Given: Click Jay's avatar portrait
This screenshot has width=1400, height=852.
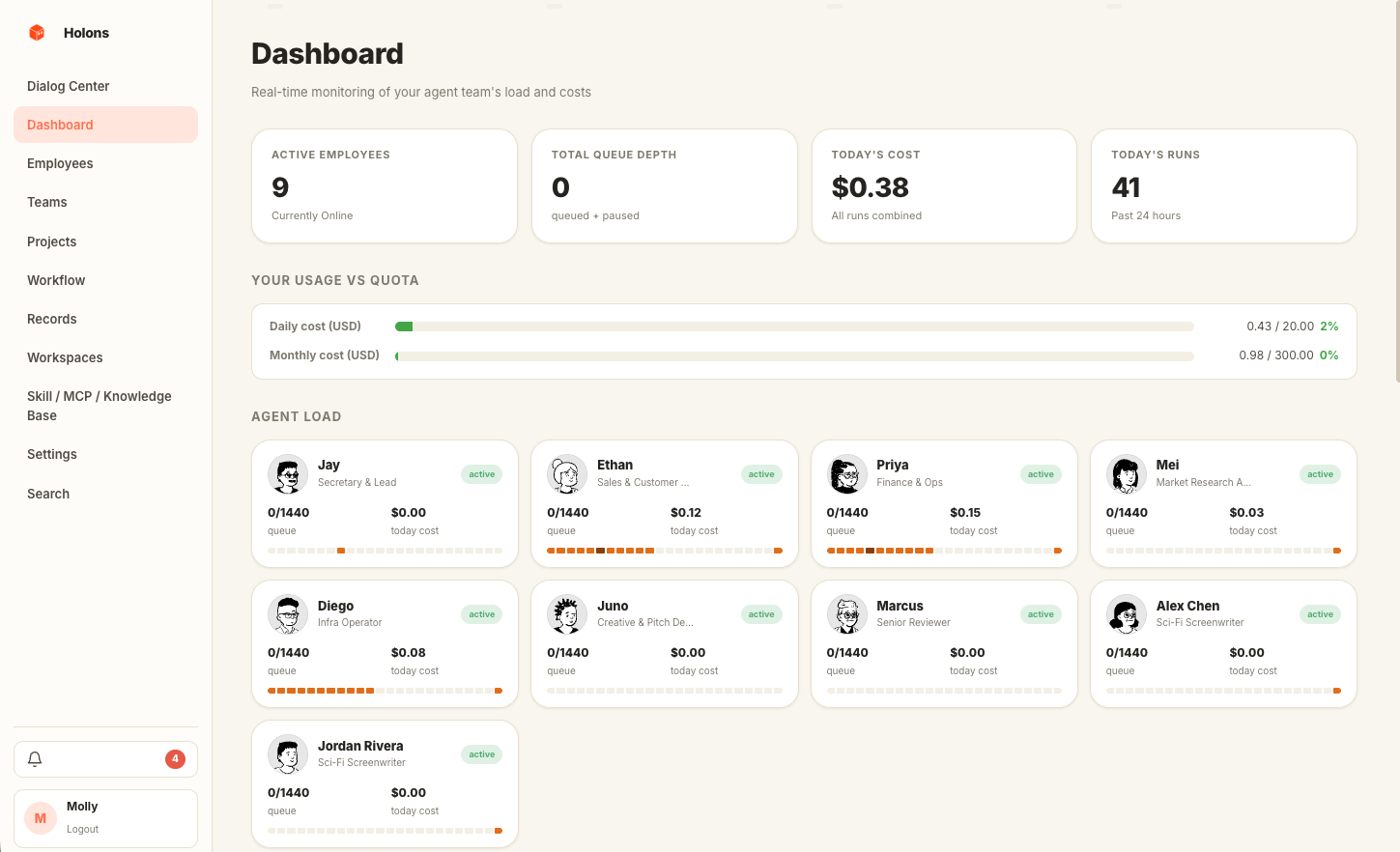Looking at the screenshot, I should (x=287, y=474).
